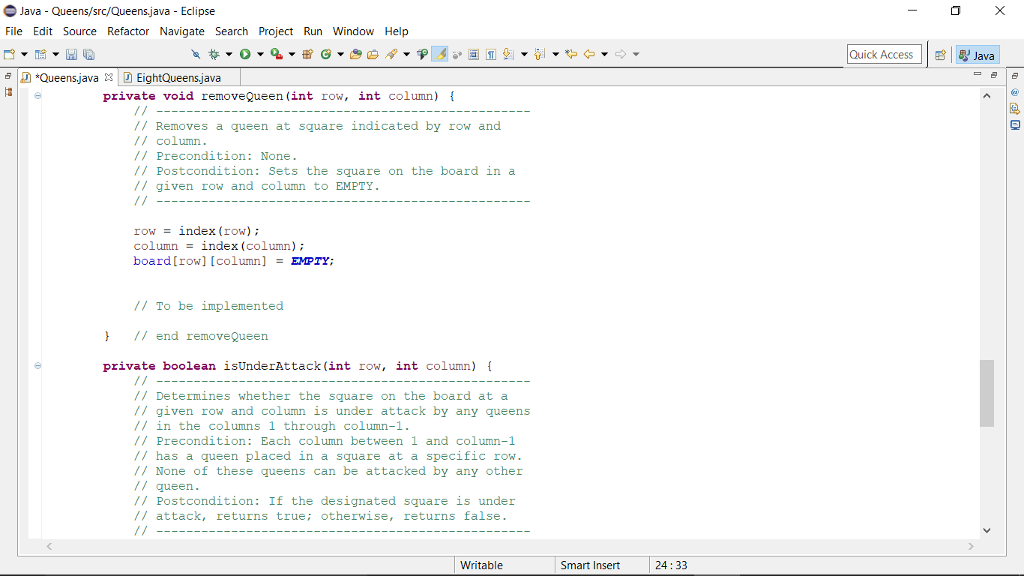Click the Previous Annotation icon
1024x576 pixels.
click(539, 54)
